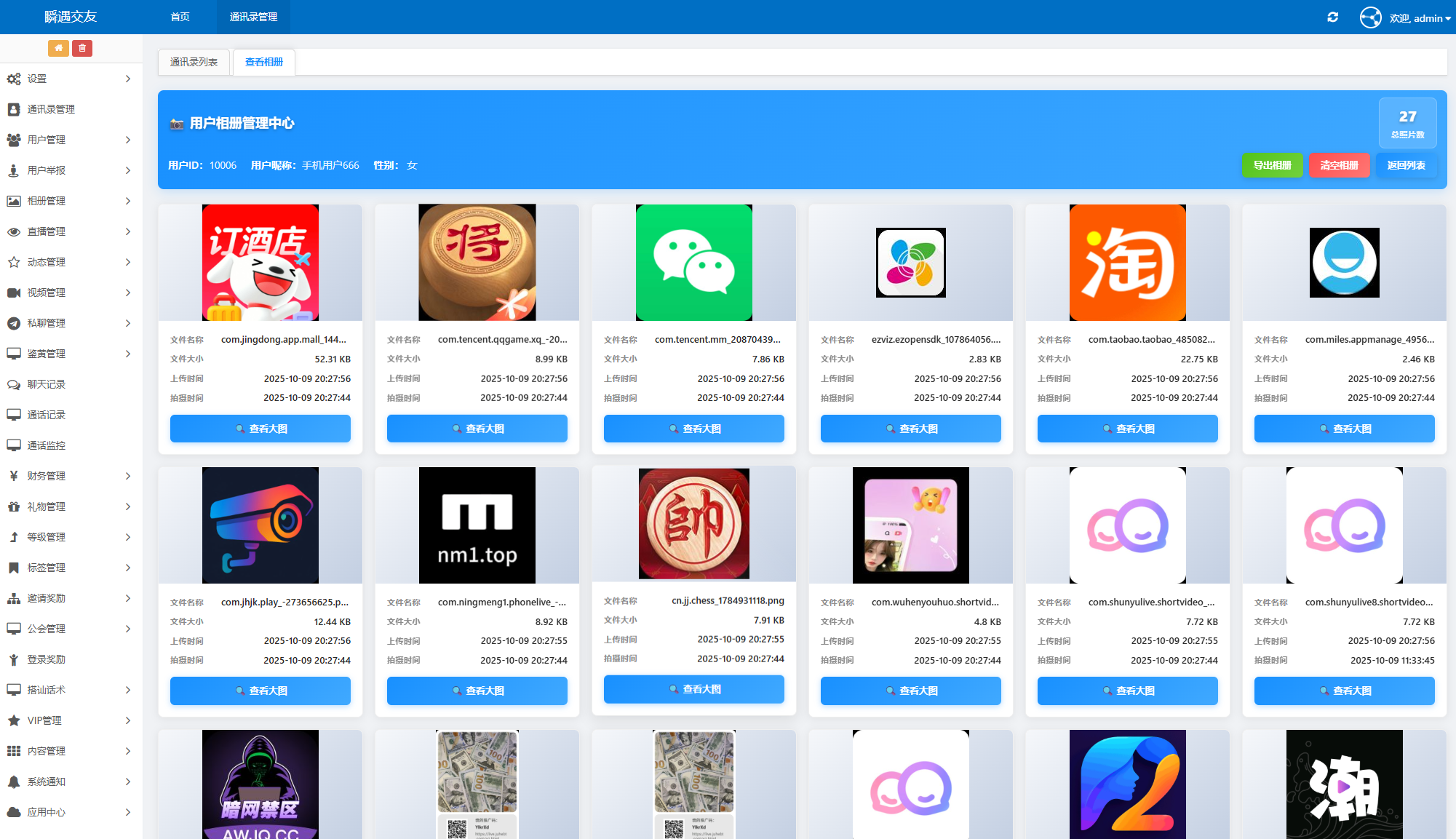The width and height of the screenshot is (1456, 839).
Task: Click the star icon beside VIP管理
Action: click(13, 720)
